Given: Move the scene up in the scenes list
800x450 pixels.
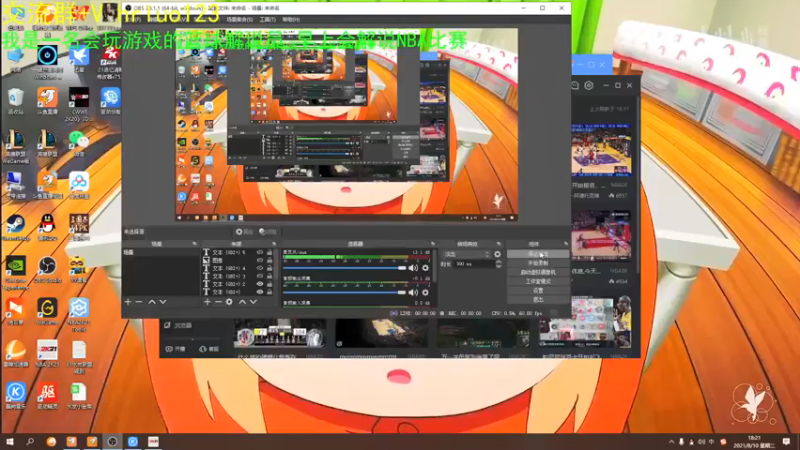Looking at the screenshot, I should (152, 302).
